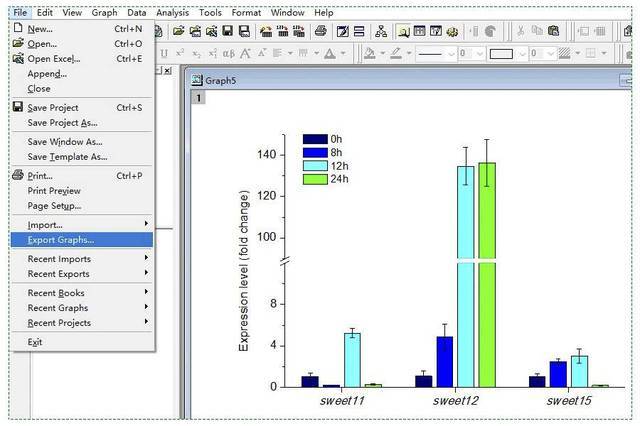The height and width of the screenshot is (426, 640).
Task: Open the text alignment dropdown arrow
Action: 290,53
